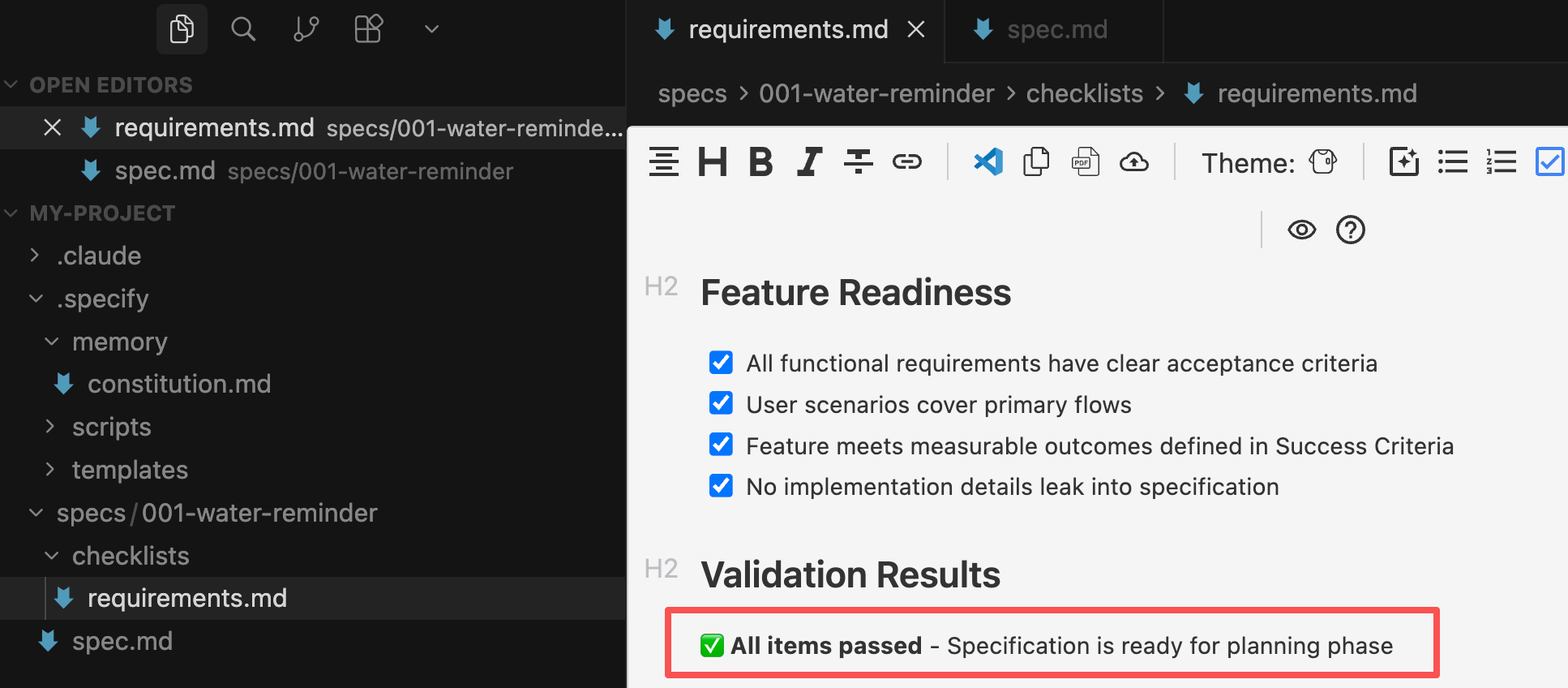The image size is (1568, 688).
Task: Open the Extensions view icon
Action: tap(368, 29)
